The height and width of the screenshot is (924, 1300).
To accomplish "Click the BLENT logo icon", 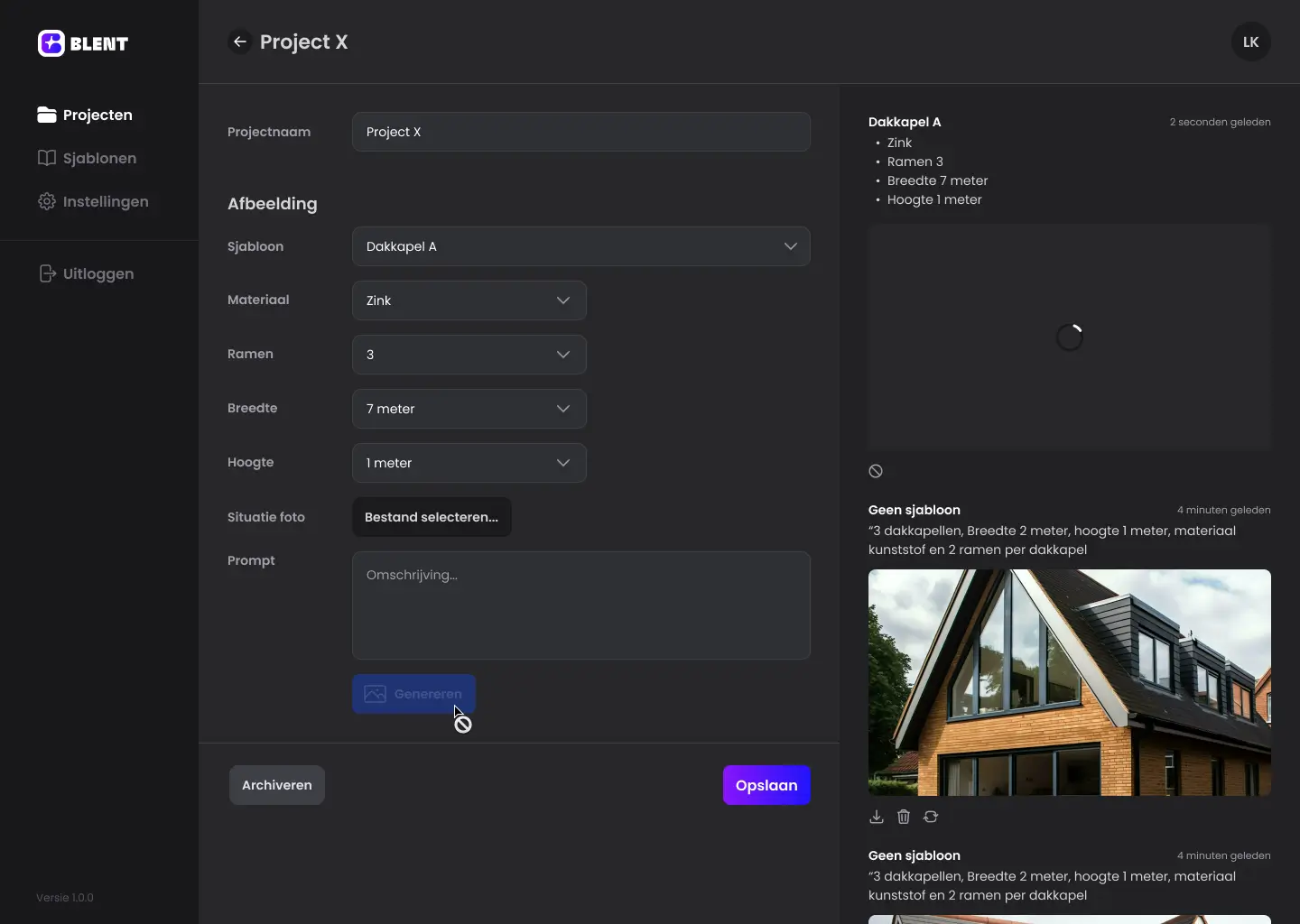I will tap(51, 43).
